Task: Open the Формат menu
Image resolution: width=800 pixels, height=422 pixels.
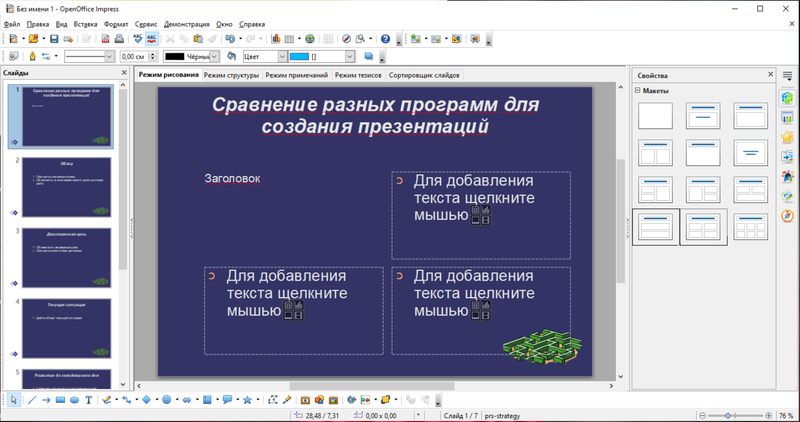Action: (x=116, y=24)
